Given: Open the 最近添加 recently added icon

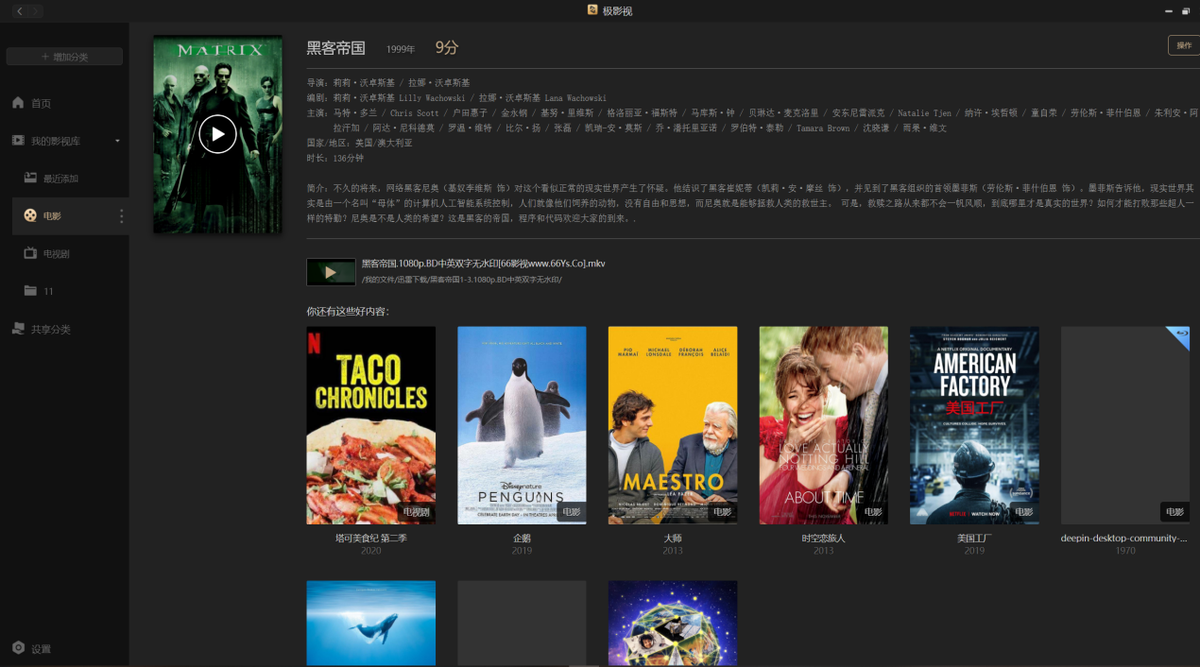Looking at the screenshot, I should pos(30,178).
